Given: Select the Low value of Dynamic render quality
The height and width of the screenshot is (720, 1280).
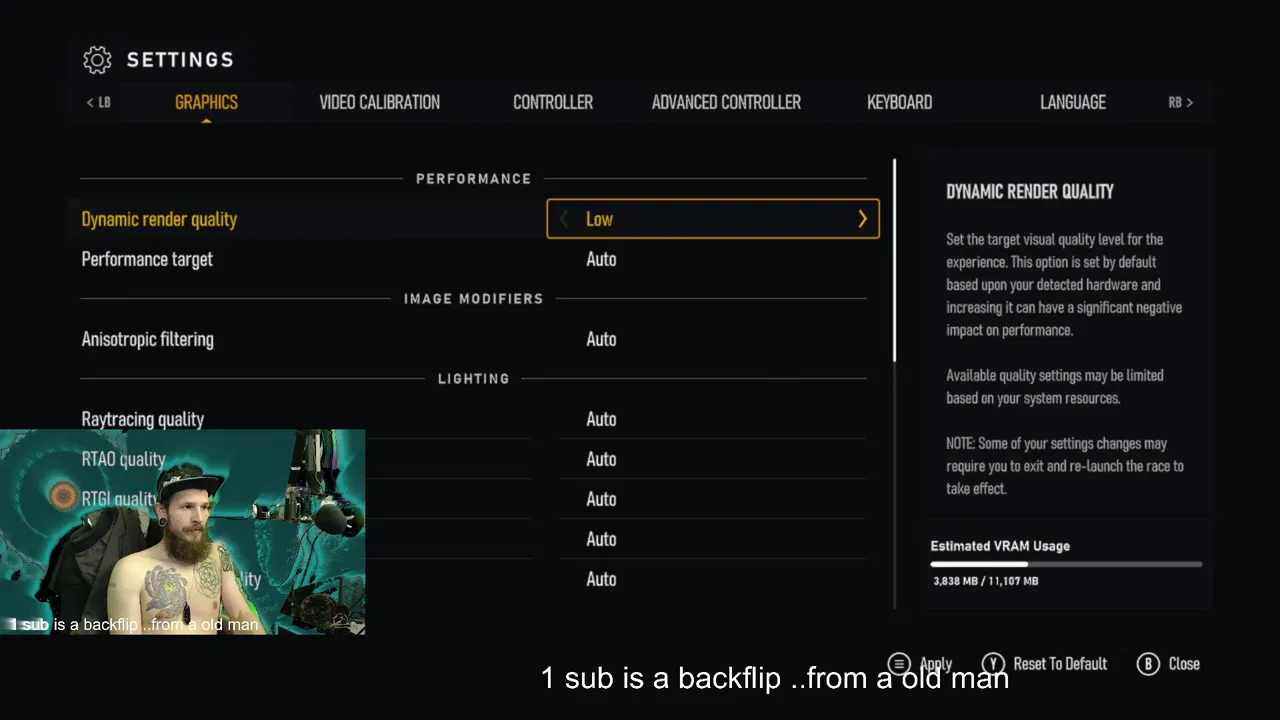Looking at the screenshot, I should pos(599,219).
